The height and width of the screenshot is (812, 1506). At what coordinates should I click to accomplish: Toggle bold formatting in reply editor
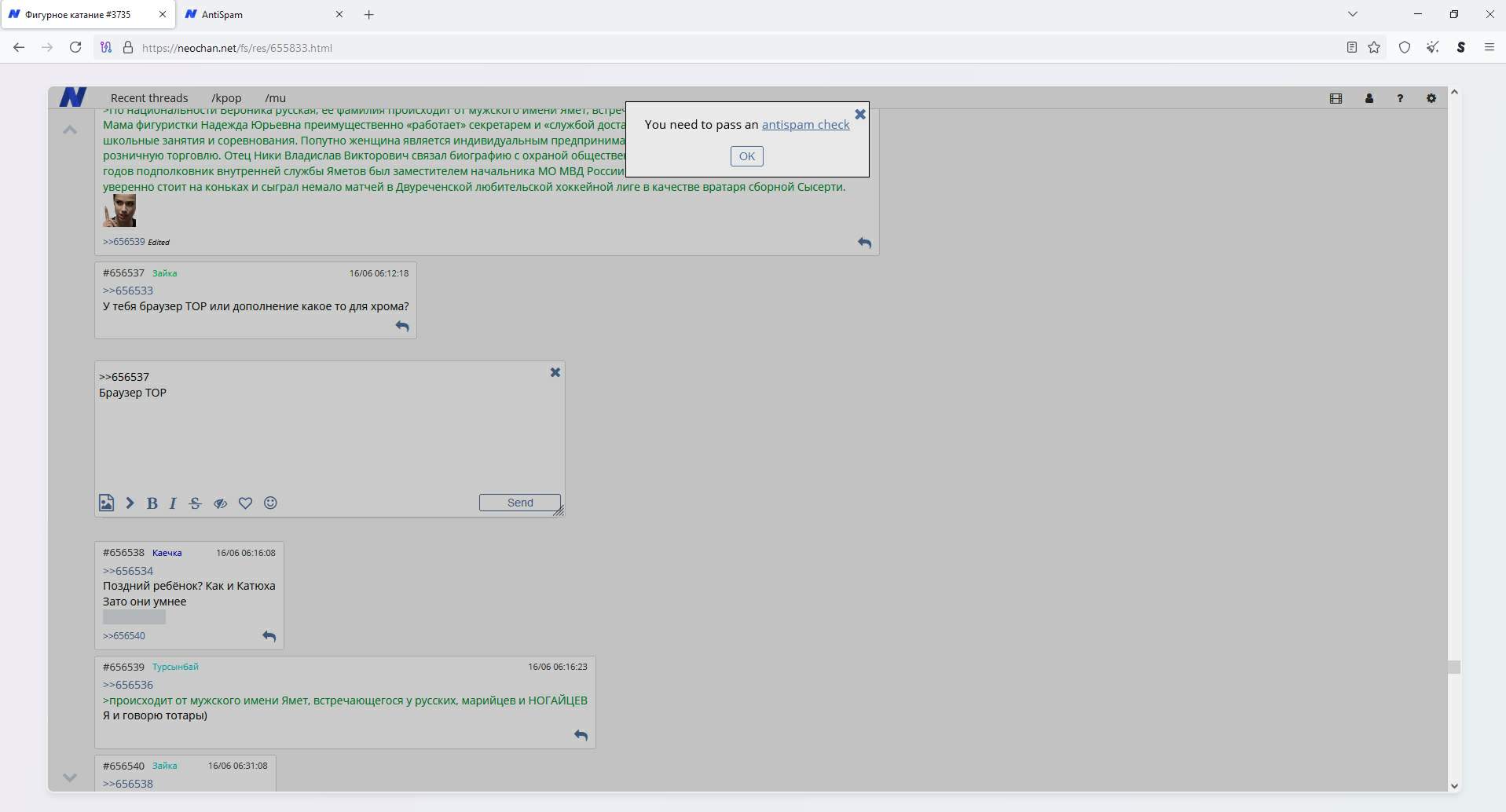152,503
